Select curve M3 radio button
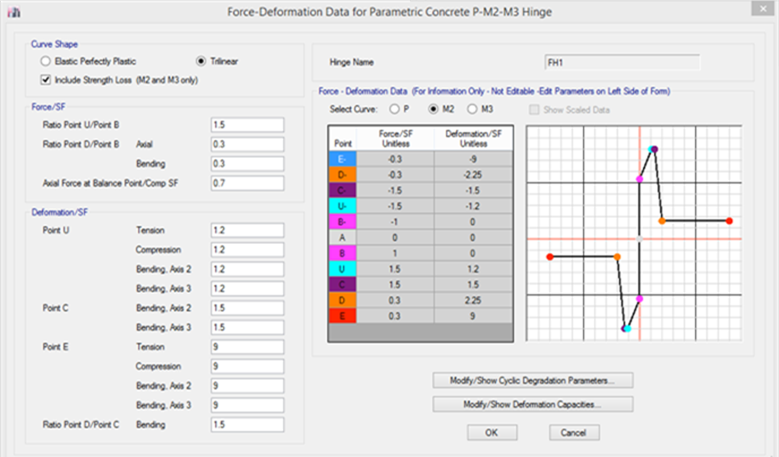The image size is (779, 457). (472, 109)
